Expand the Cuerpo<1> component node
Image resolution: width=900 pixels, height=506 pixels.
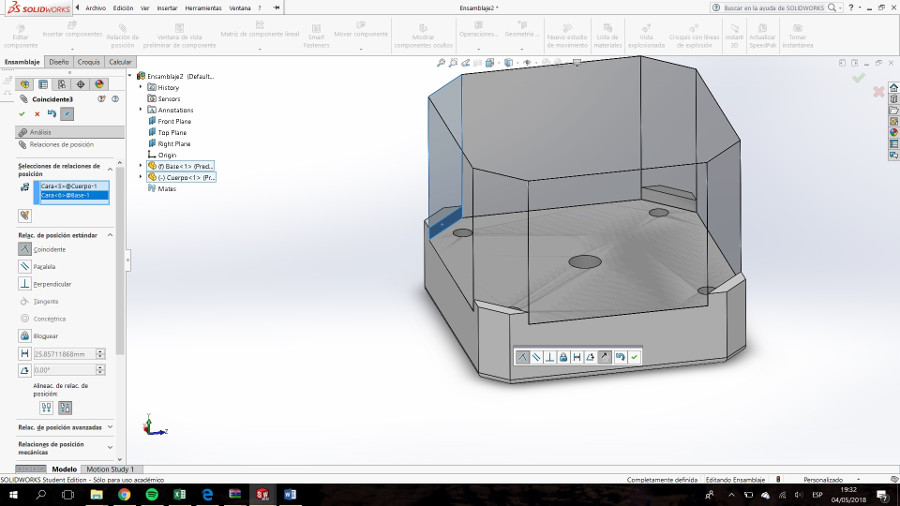click(141, 177)
